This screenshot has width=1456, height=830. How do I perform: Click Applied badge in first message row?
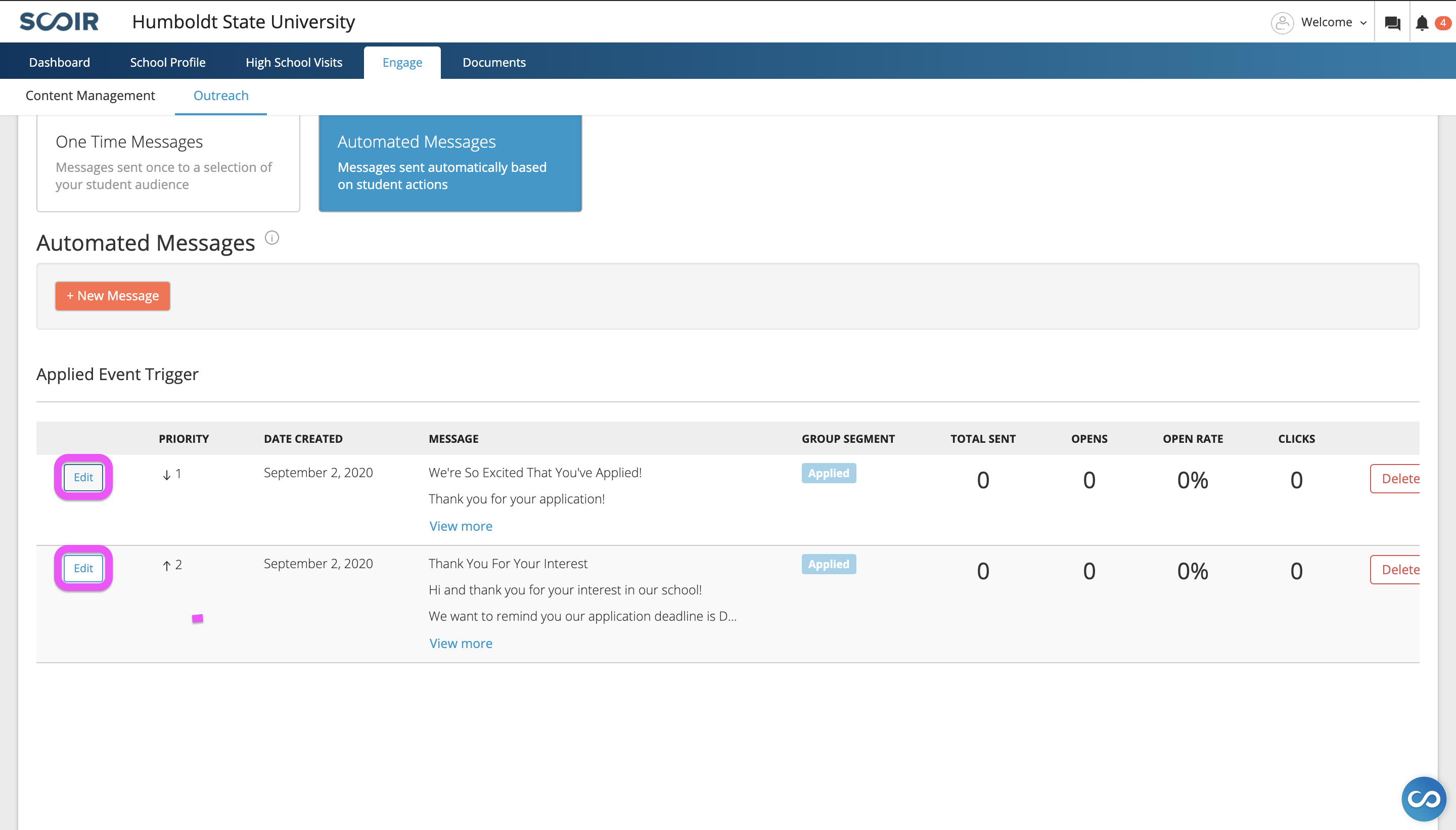(x=828, y=473)
